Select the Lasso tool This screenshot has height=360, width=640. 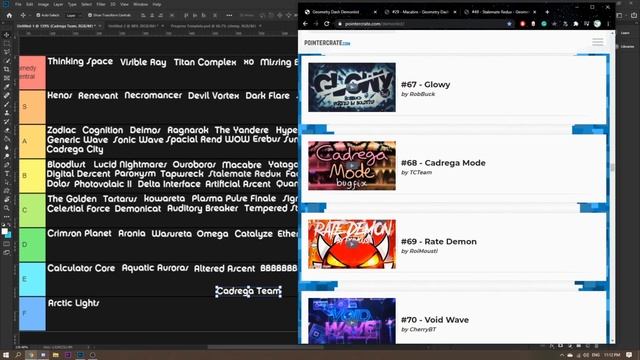click(x=7, y=52)
